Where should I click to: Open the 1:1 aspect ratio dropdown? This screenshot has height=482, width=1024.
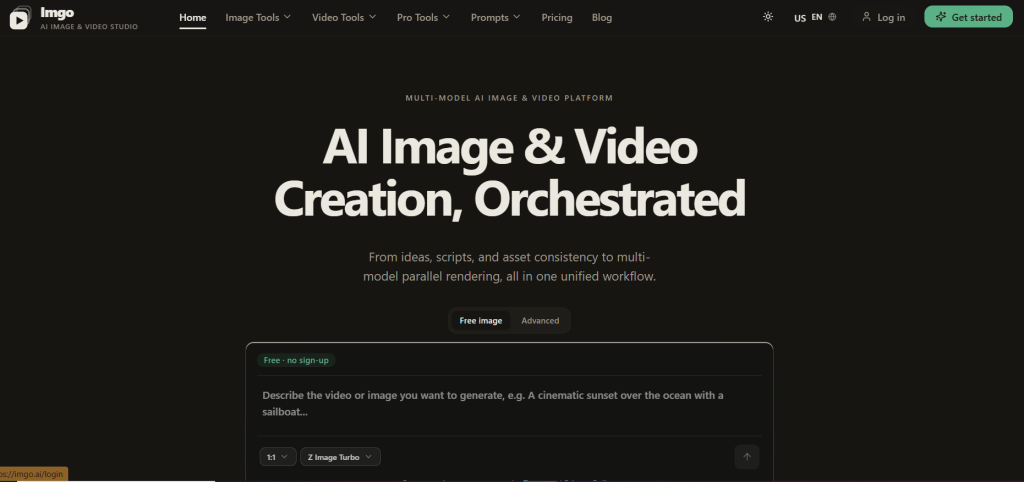click(x=278, y=457)
